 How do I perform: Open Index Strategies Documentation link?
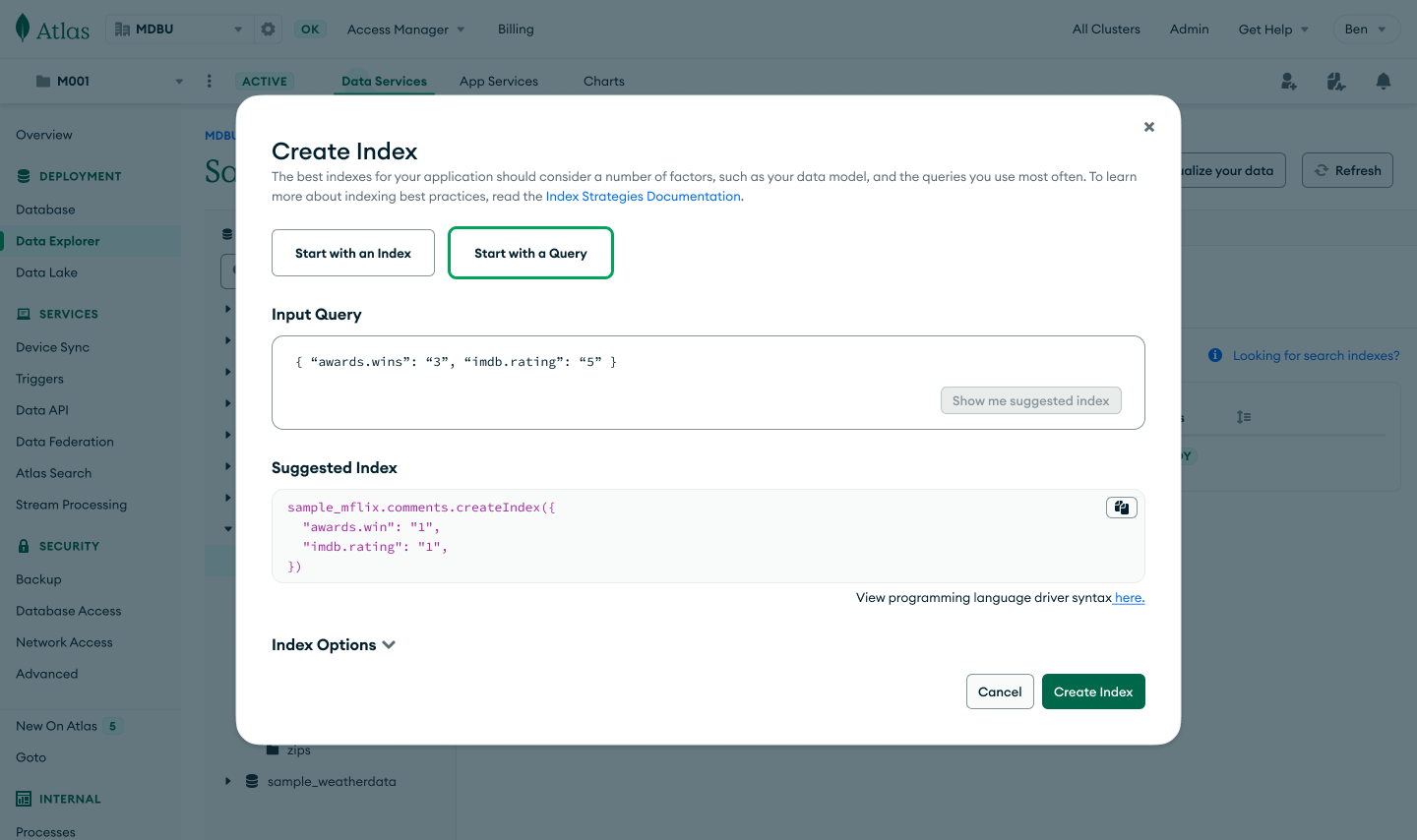coord(644,197)
